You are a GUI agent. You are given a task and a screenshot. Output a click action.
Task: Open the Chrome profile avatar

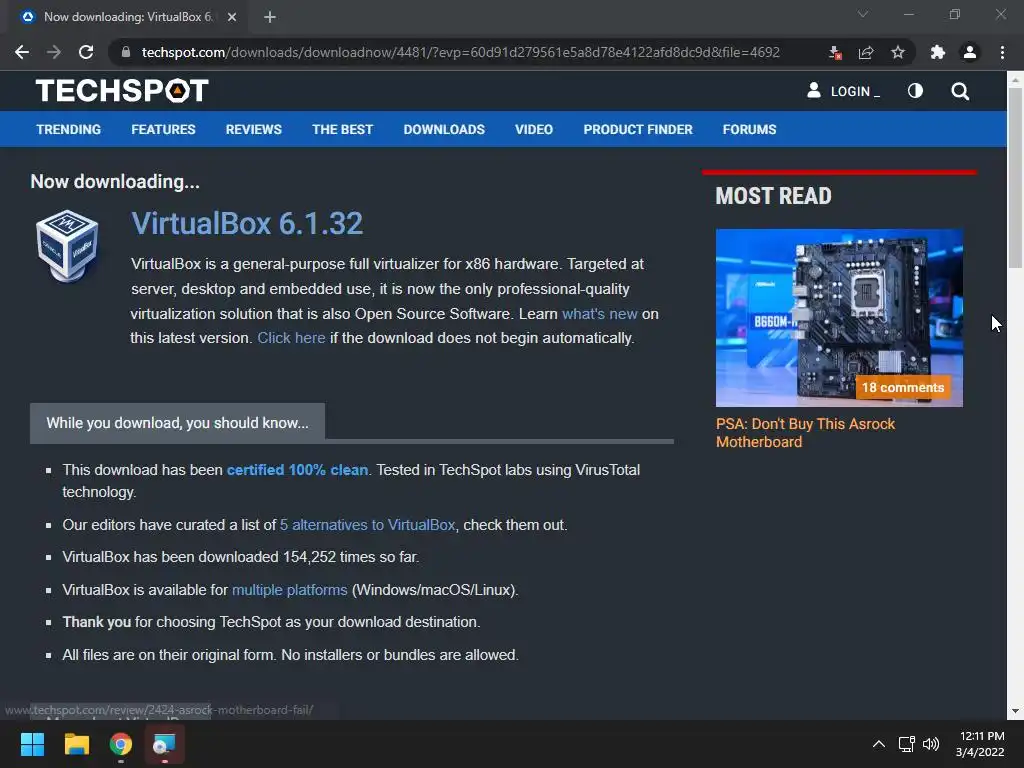[970, 52]
